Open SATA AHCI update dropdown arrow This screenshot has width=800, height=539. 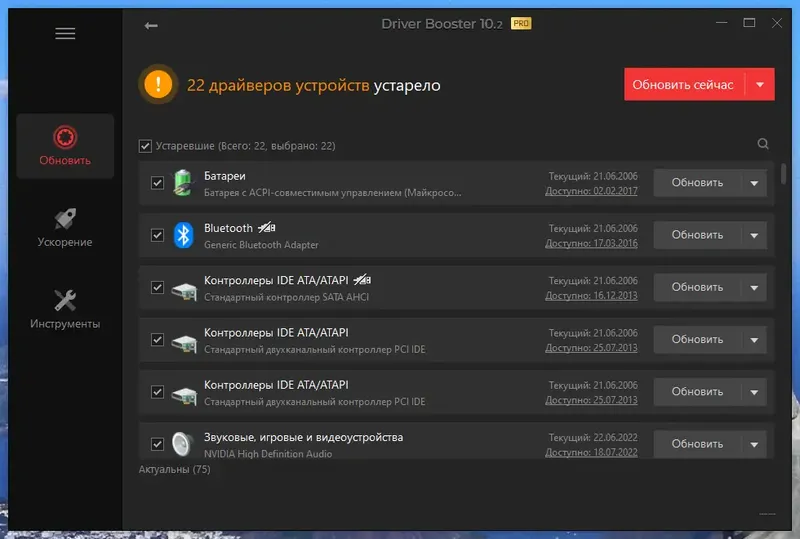pos(754,287)
